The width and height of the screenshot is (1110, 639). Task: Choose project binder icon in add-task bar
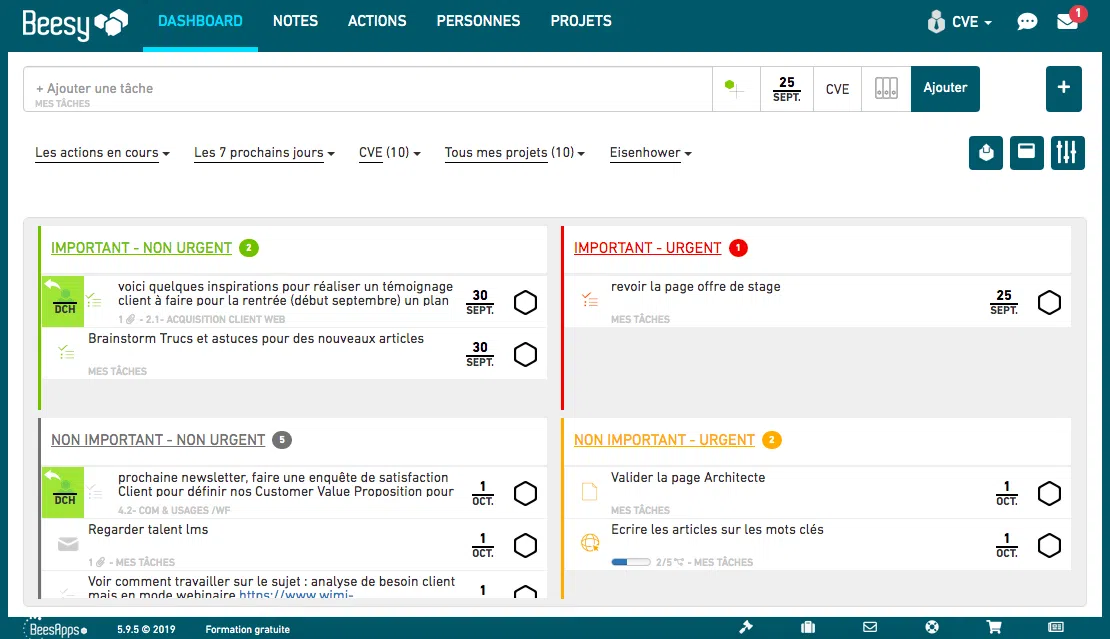pyautogui.click(x=886, y=88)
